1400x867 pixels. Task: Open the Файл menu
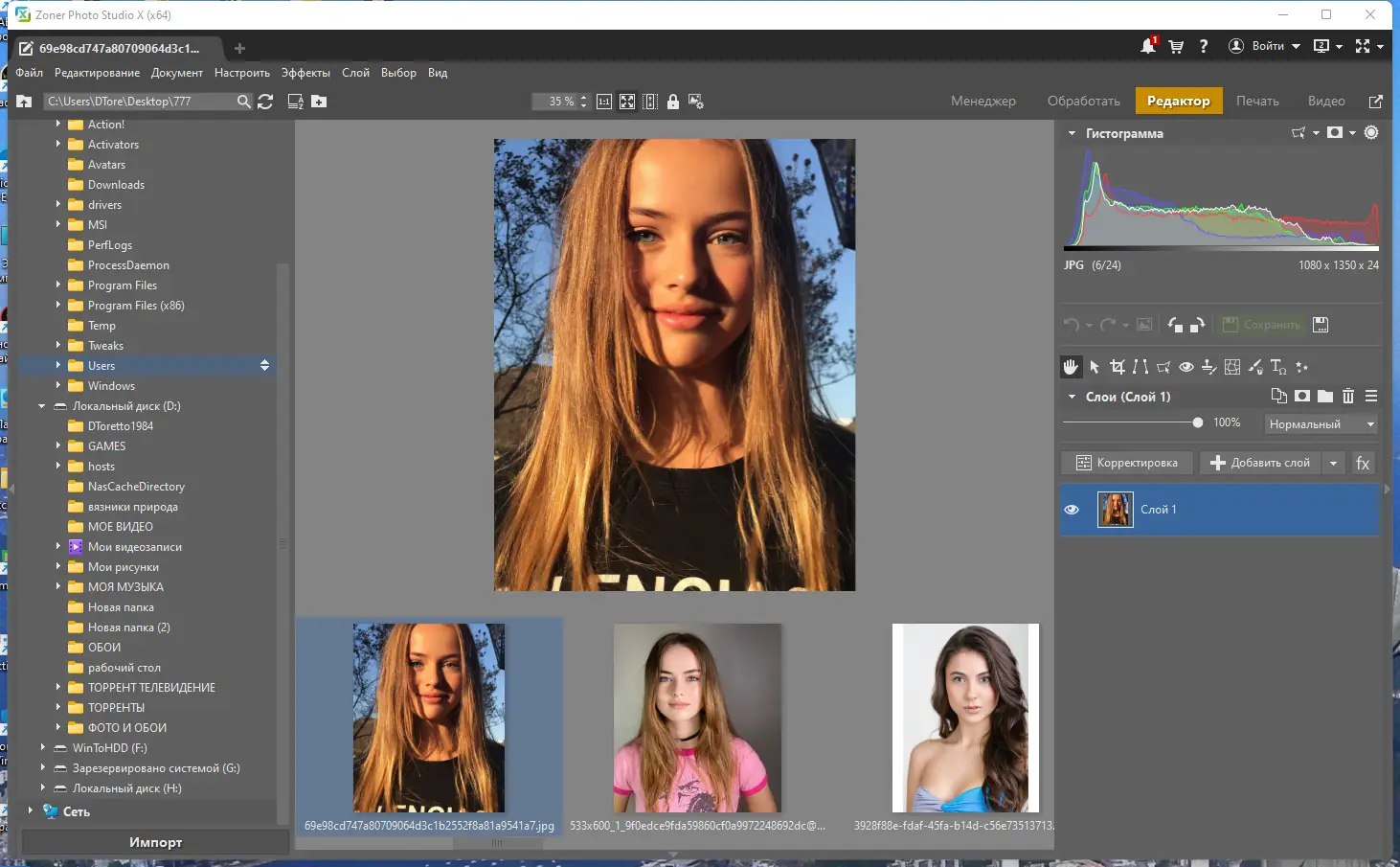click(30, 73)
